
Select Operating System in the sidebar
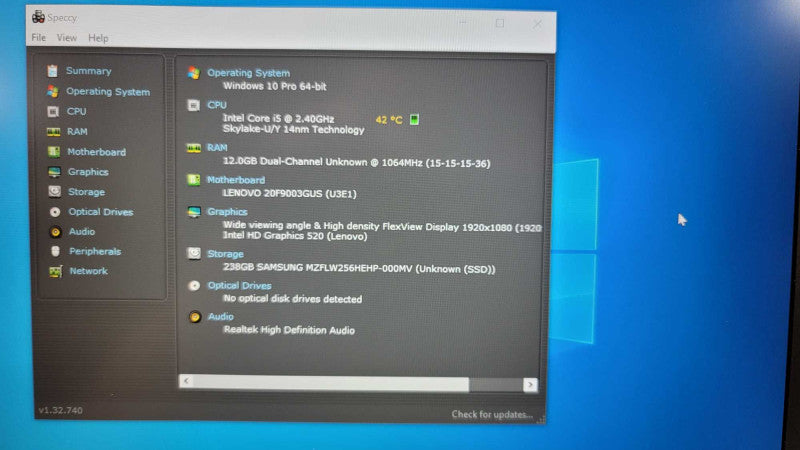(108, 92)
